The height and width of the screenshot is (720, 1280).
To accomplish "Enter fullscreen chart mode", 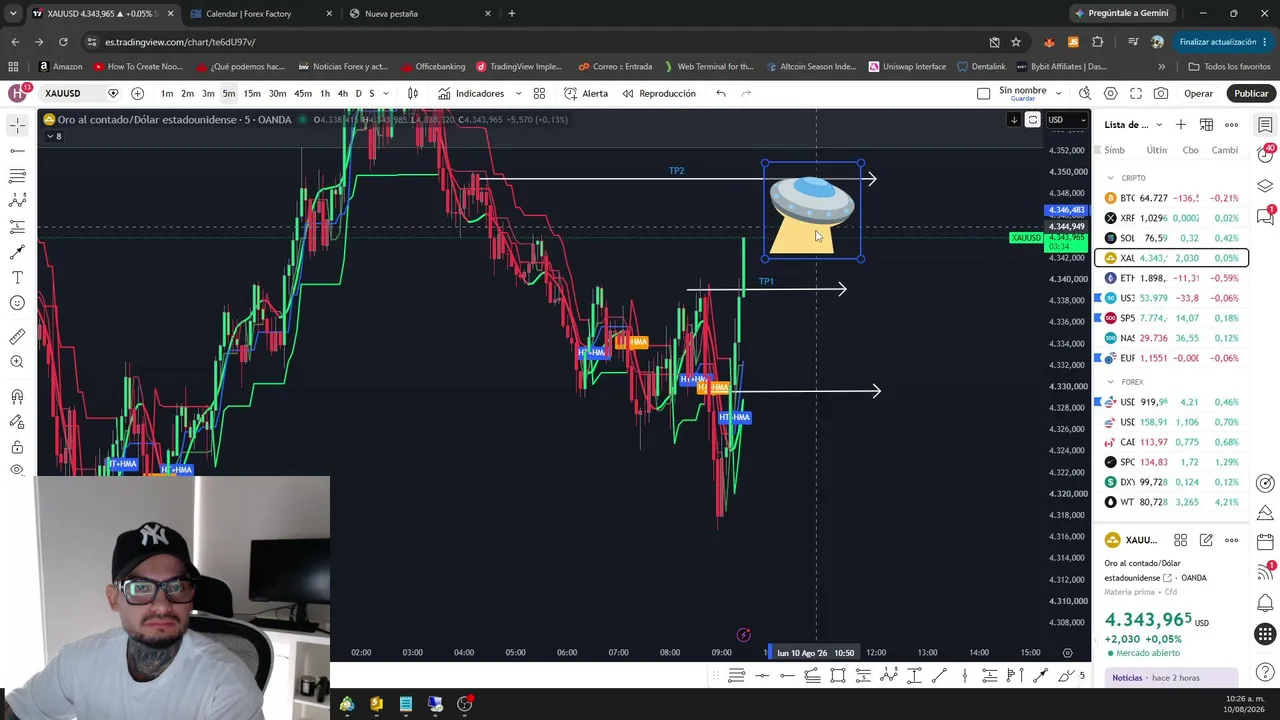I will pos(1136,93).
